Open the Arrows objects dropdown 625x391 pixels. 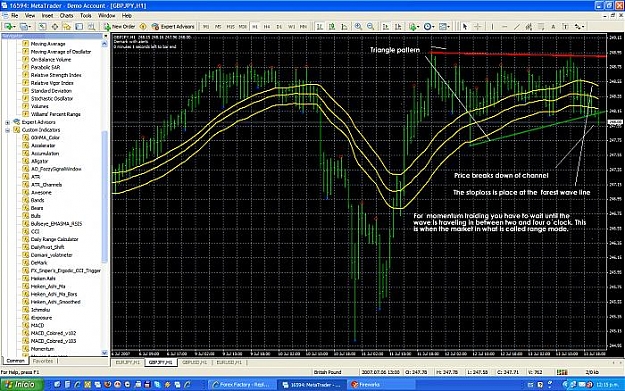[579, 27]
